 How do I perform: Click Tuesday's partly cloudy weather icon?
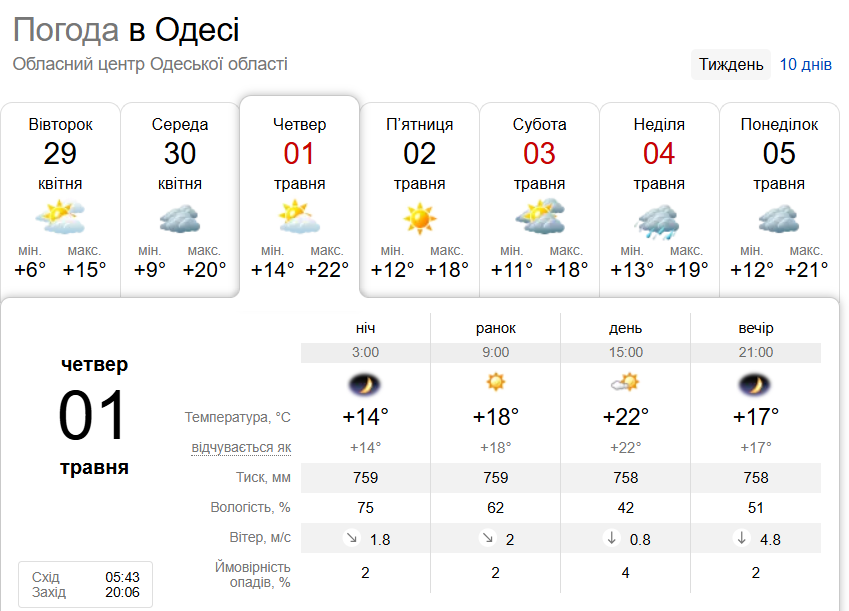pos(60,217)
